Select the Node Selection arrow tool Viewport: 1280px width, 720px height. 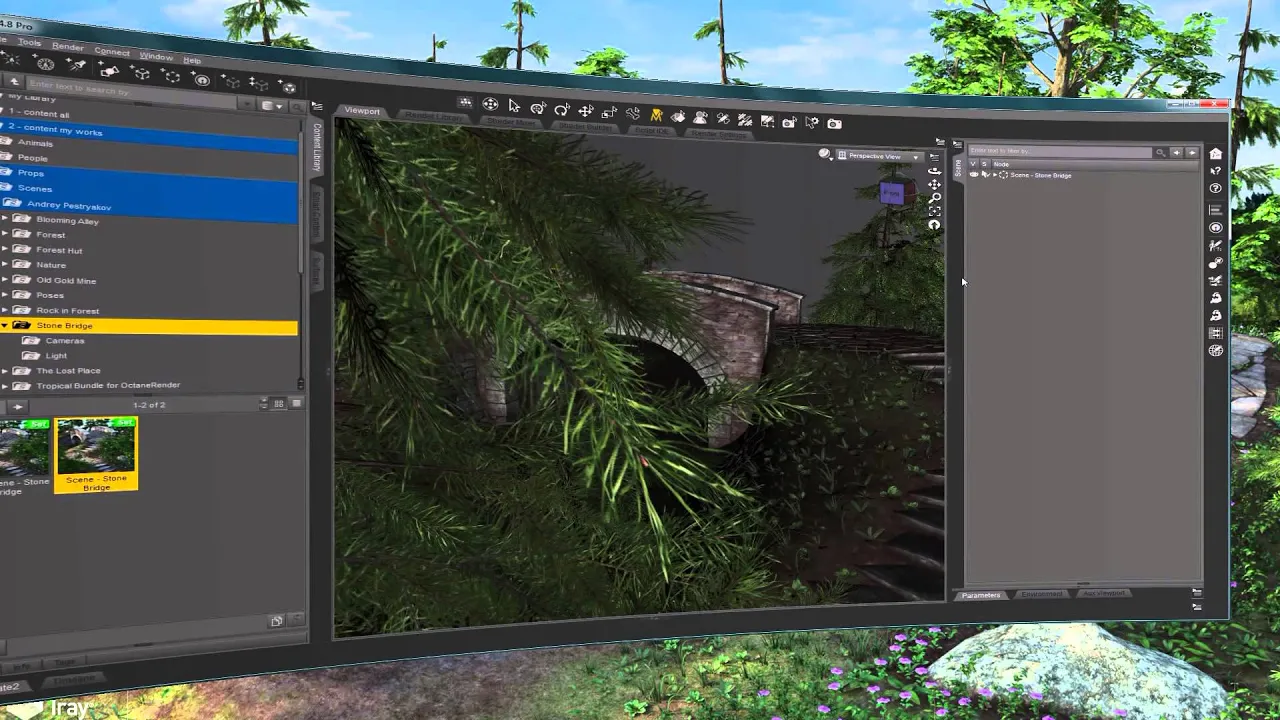click(x=514, y=105)
